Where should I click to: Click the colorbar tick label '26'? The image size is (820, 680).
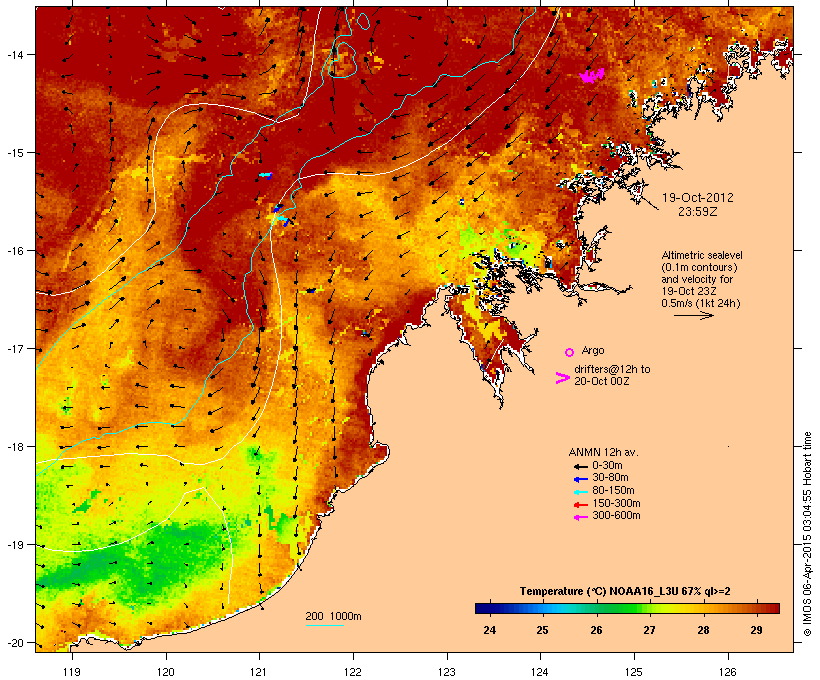pos(596,630)
